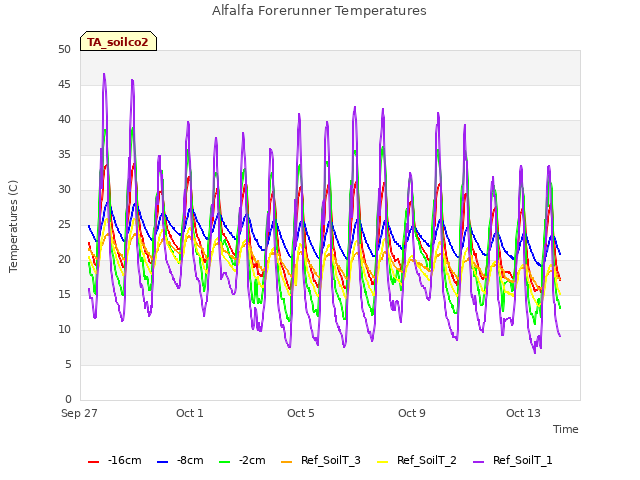Click the 0 y-axis tick label
Screen dimensions: 640x480
point(68,400)
